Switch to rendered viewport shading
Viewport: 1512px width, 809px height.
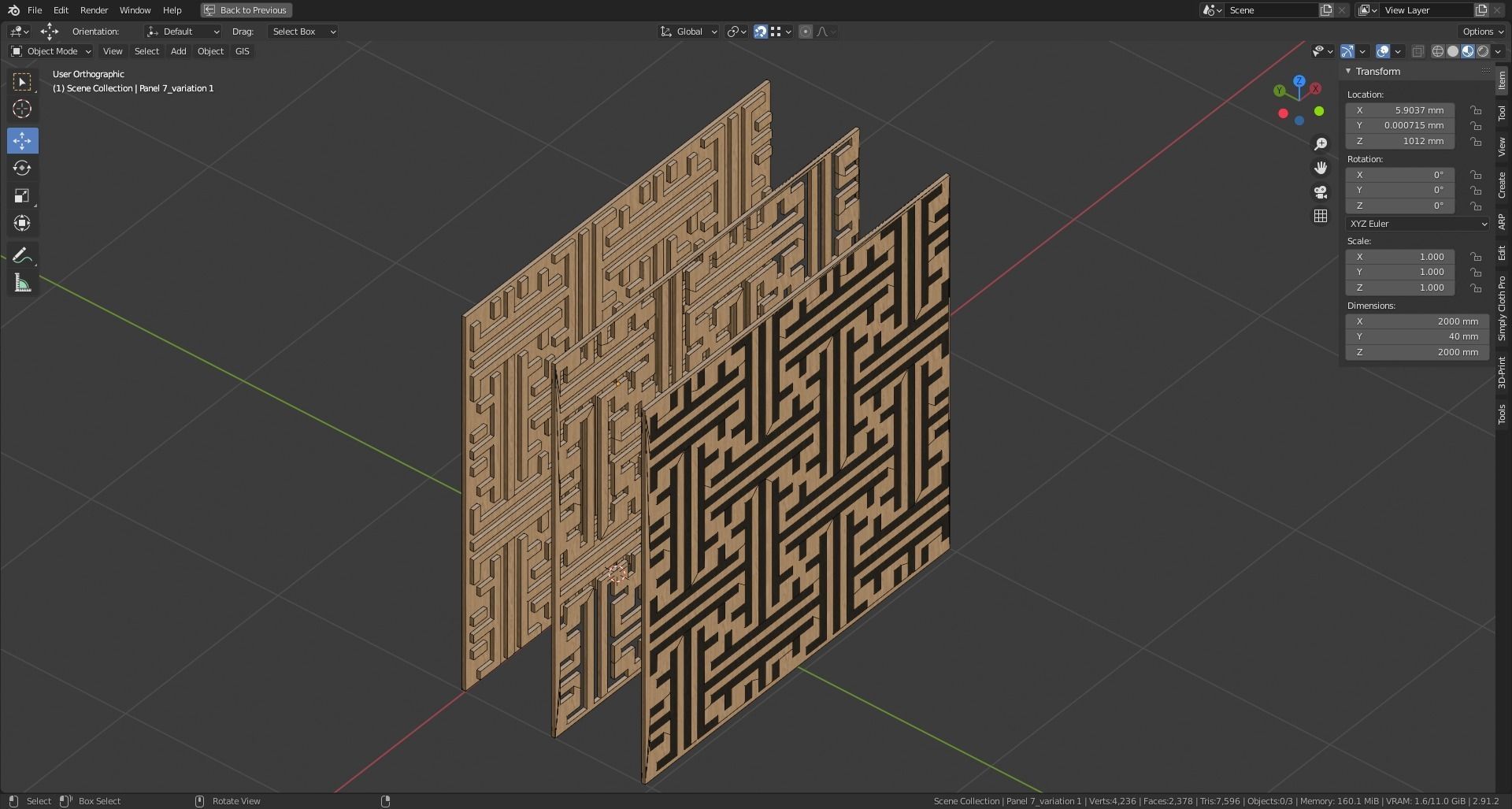(1483, 51)
